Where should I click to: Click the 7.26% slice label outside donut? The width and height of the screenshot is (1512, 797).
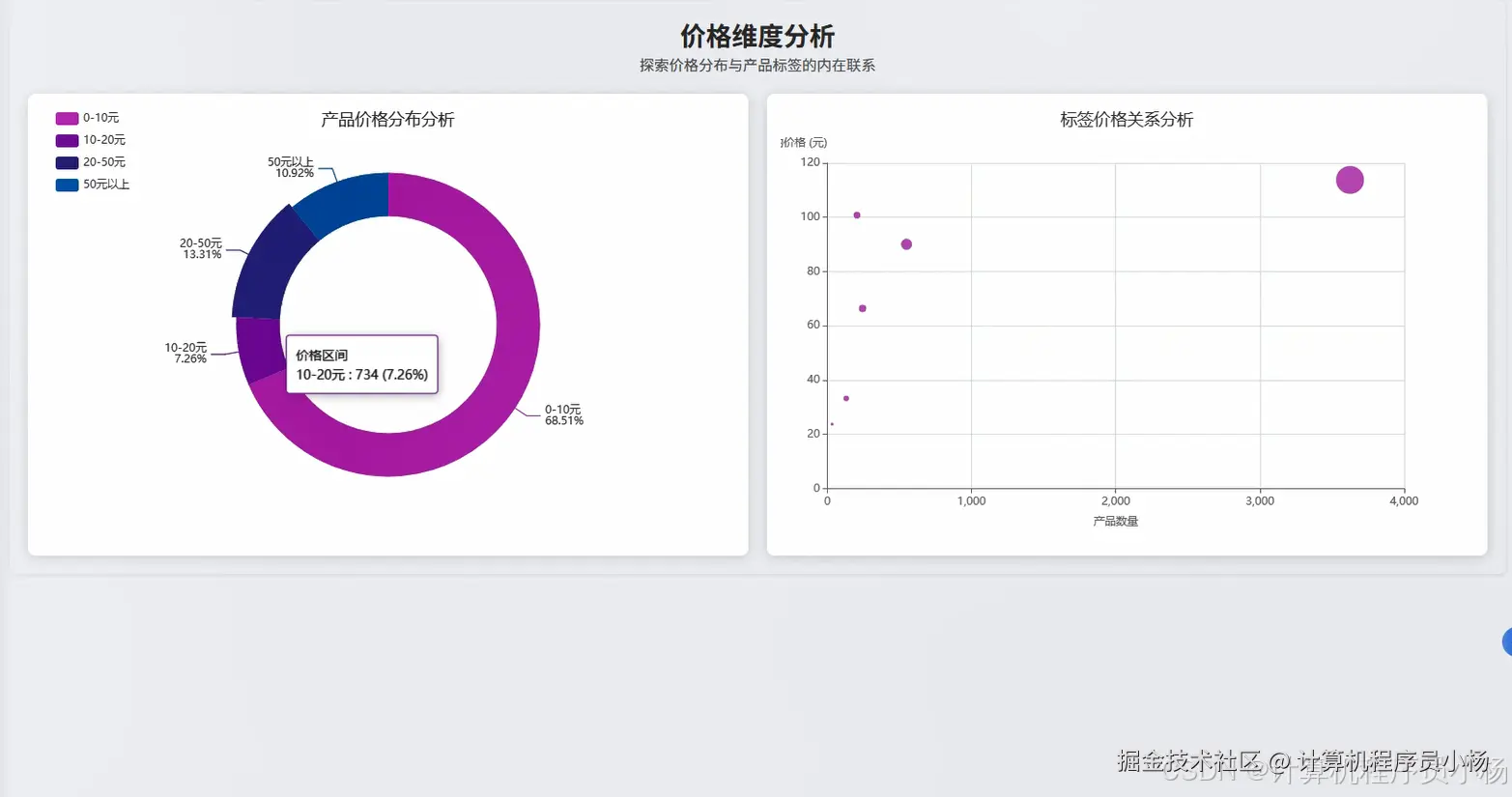[x=190, y=359]
